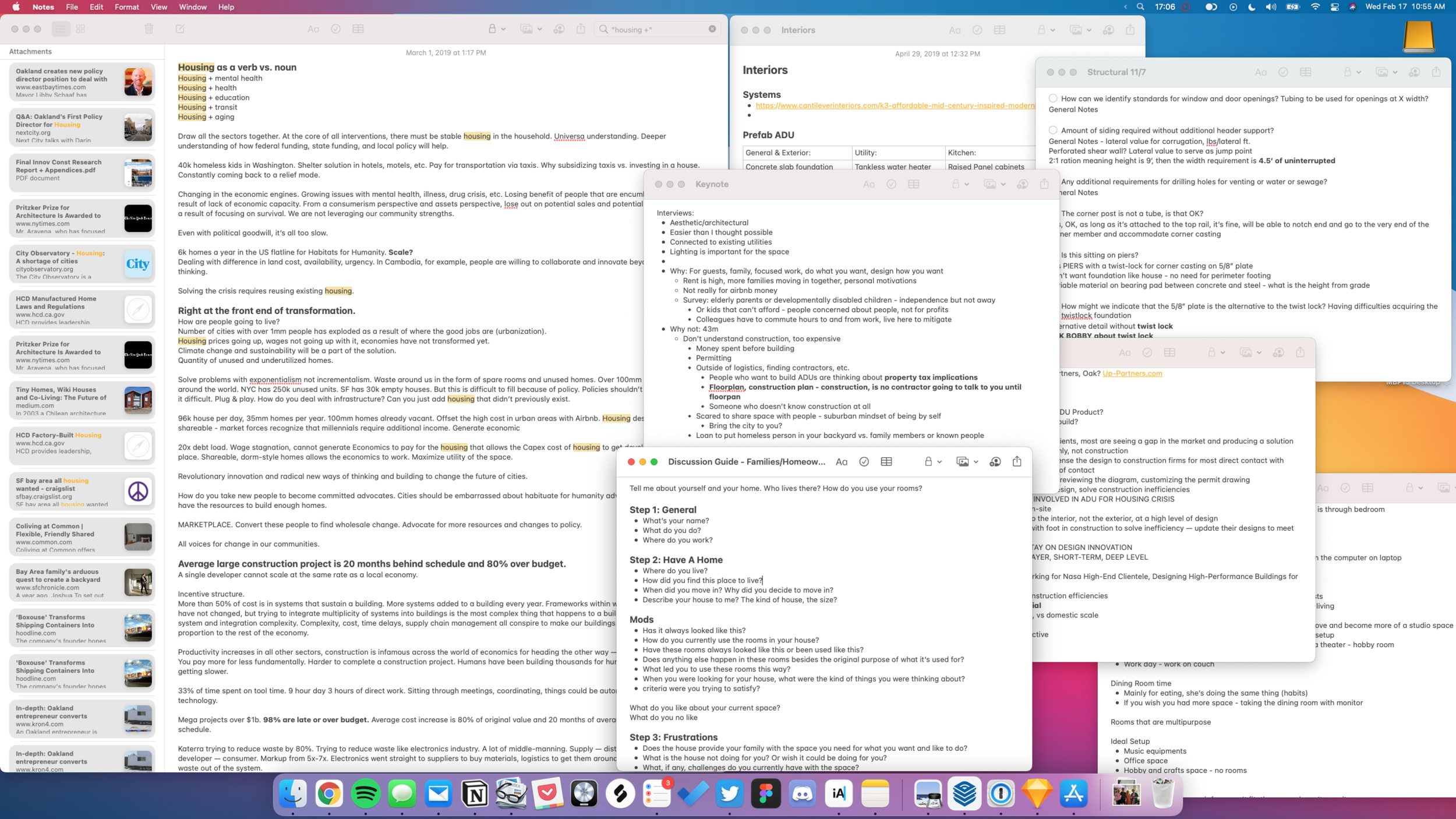Open text format Aa in Discussion Guide window

tap(841, 462)
